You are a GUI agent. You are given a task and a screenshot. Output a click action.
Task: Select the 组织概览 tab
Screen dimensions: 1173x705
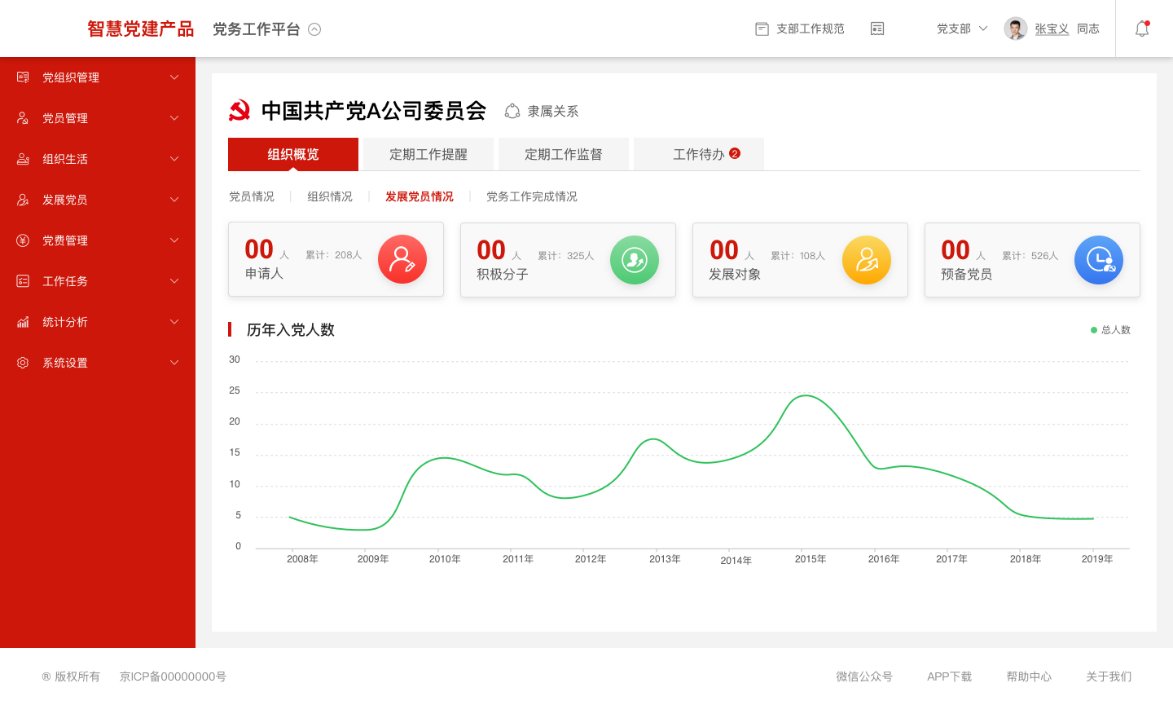click(x=293, y=154)
